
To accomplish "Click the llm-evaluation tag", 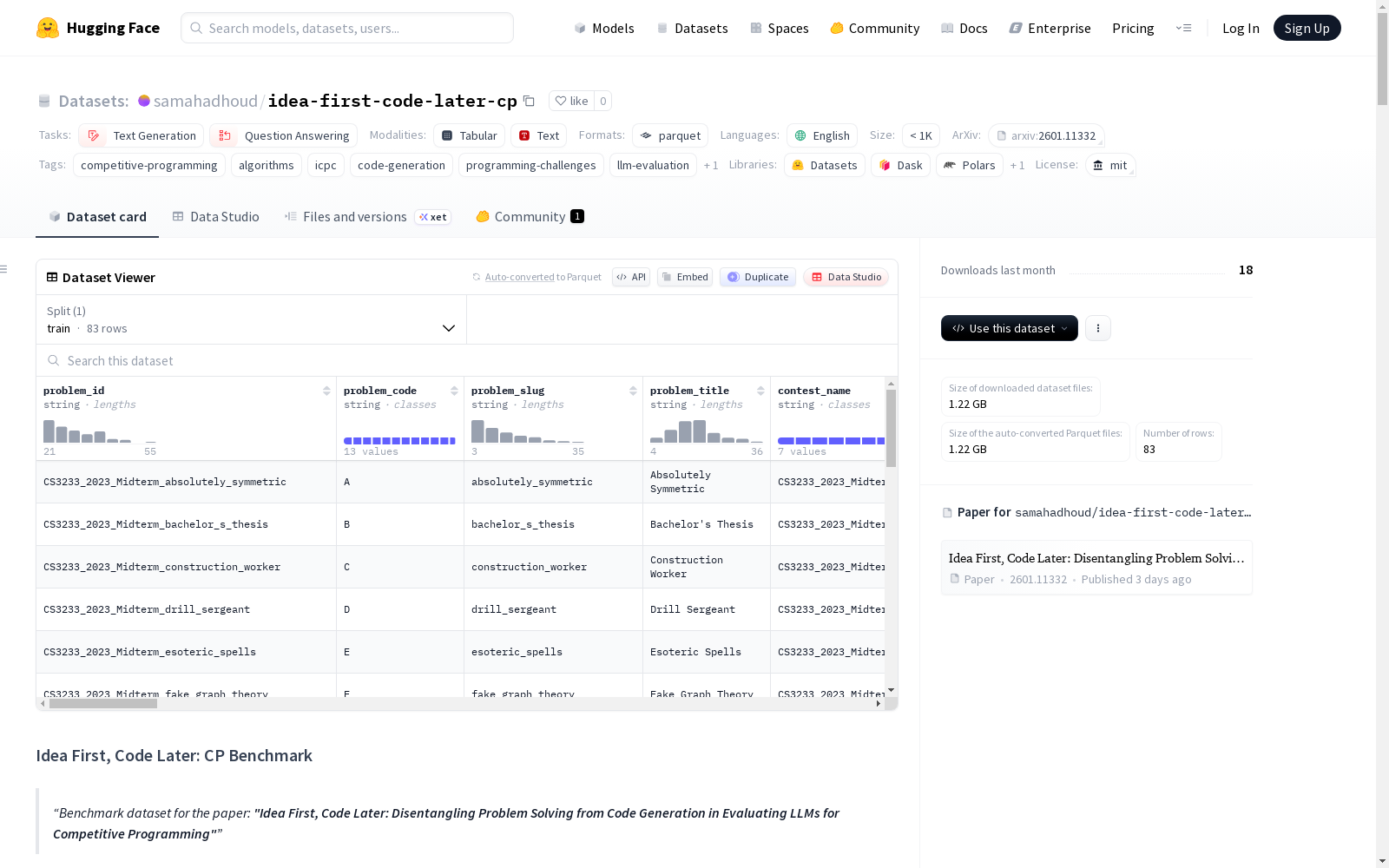I will click(653, 165).
